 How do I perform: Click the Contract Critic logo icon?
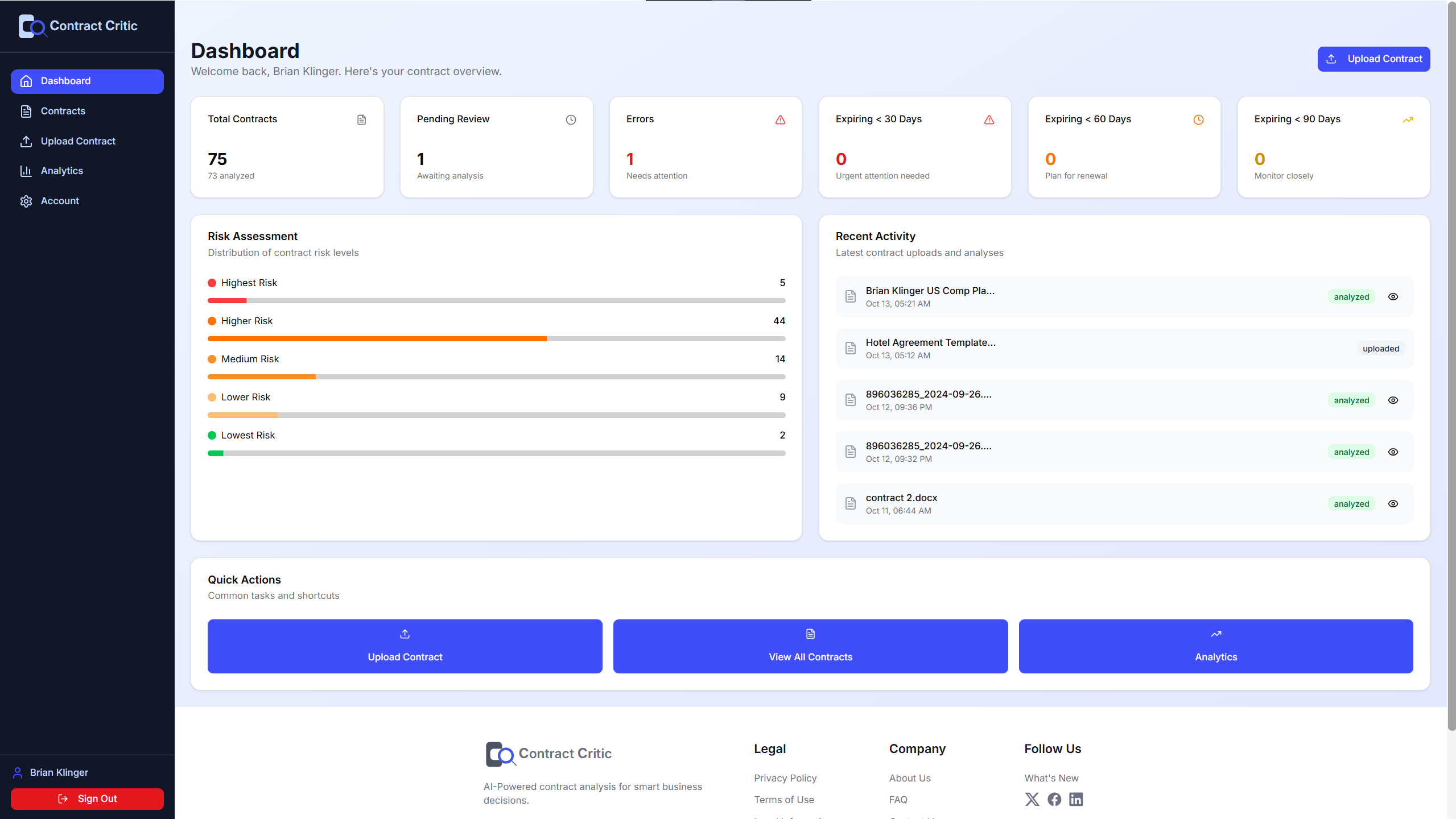tap(32, 26)
